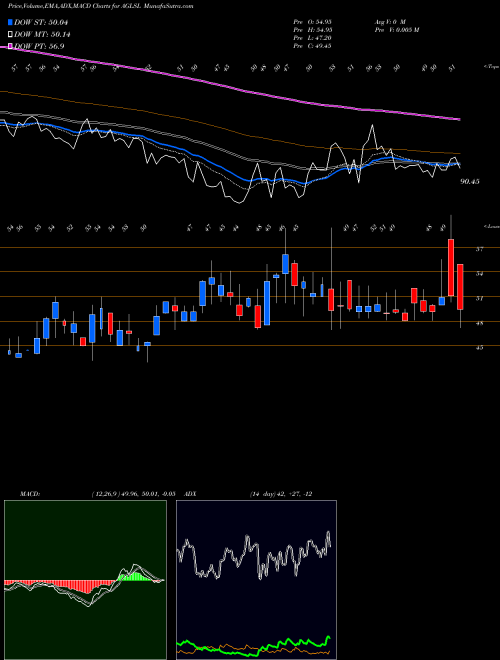Screen dimensions: 500x660
Task: Click the 57 price axis label
Action: coord(479,249)
